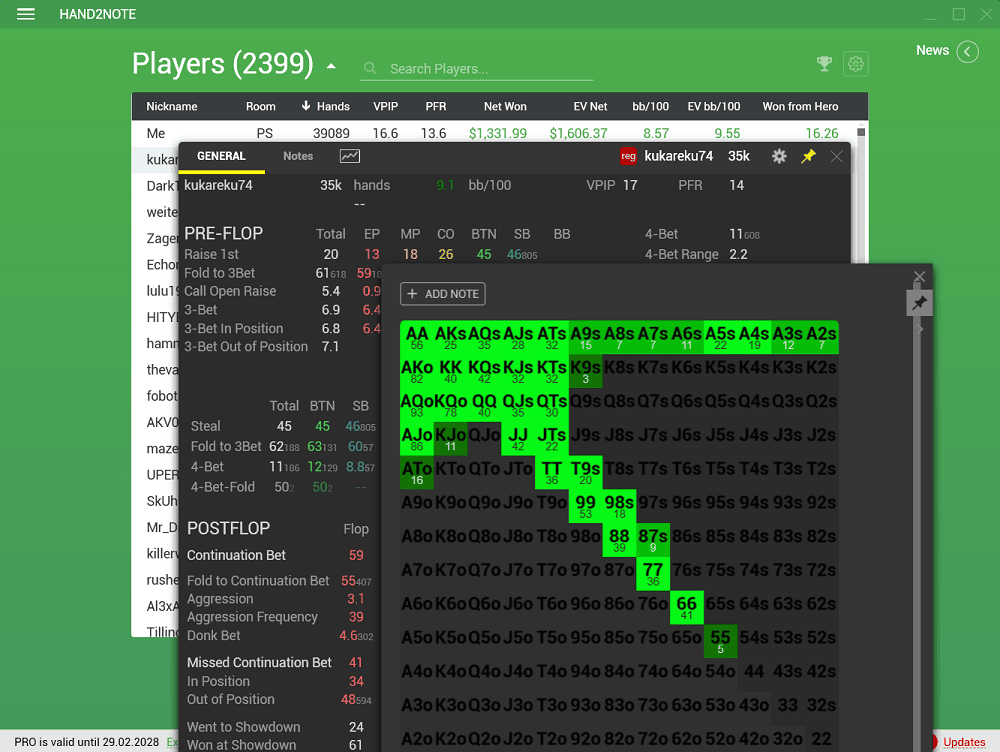Click the ATo hand cell
This screenshot has width=1000, height=752.
tap(417, 472)
